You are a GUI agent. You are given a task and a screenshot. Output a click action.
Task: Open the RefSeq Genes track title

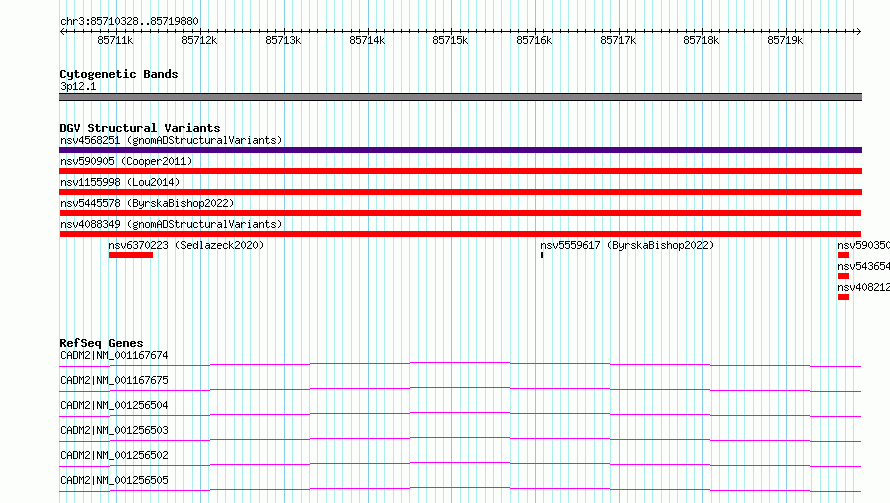101,343
